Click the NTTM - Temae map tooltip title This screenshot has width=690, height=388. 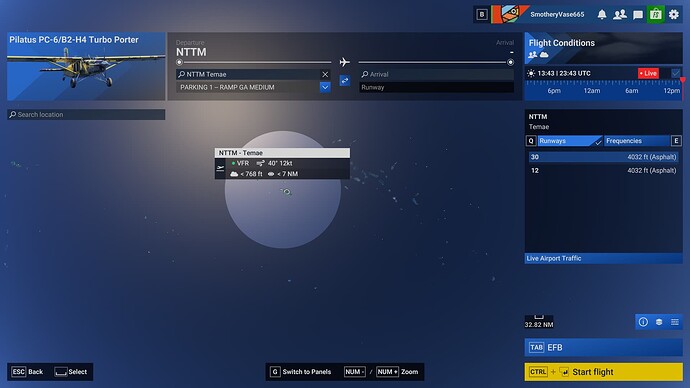pyautogui.click(x=282, y=153)
